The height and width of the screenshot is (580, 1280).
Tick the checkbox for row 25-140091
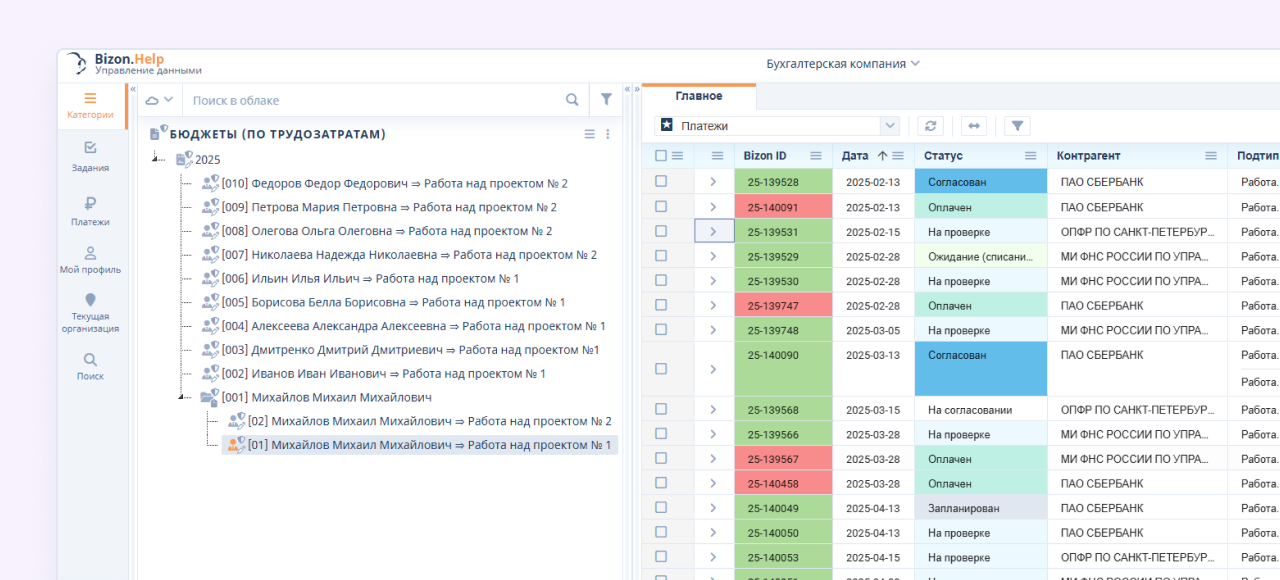coord(660,206)
